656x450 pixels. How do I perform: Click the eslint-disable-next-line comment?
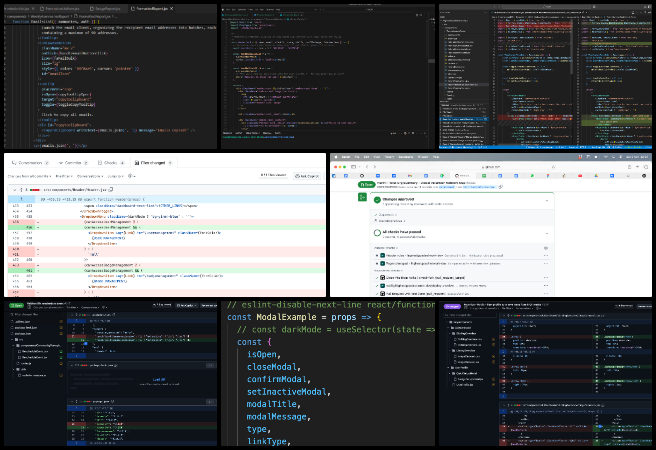click(x=331, y=304)
